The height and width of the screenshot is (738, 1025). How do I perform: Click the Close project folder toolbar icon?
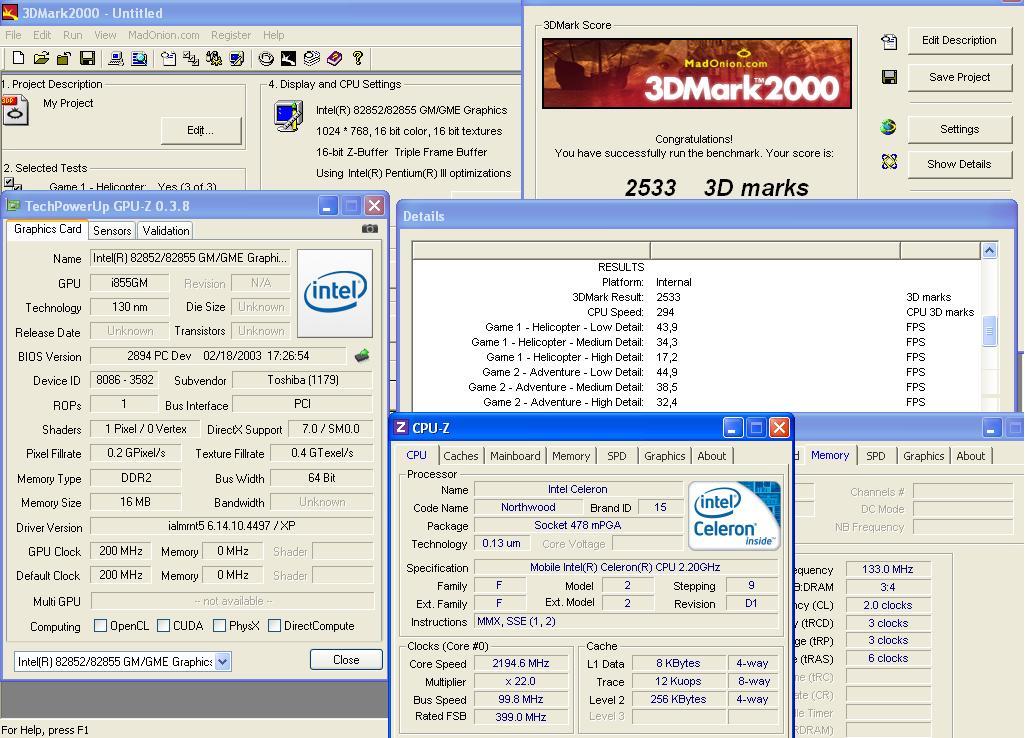pos(63,58)
